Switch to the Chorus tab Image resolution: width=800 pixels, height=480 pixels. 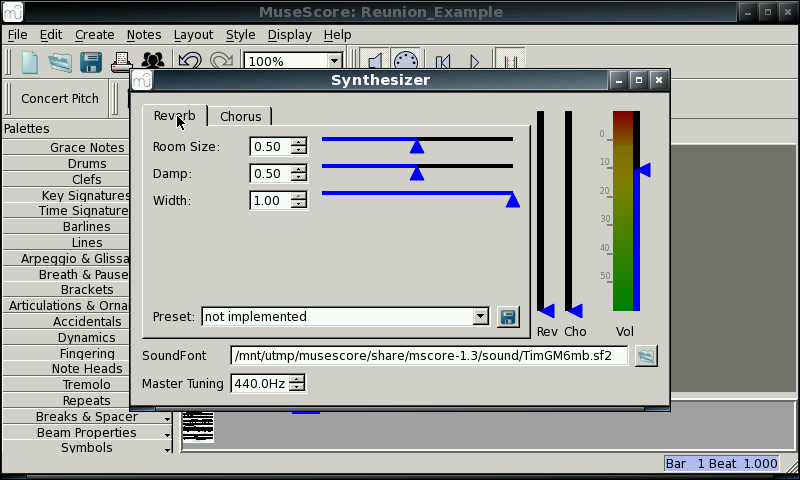click(240, 116)
